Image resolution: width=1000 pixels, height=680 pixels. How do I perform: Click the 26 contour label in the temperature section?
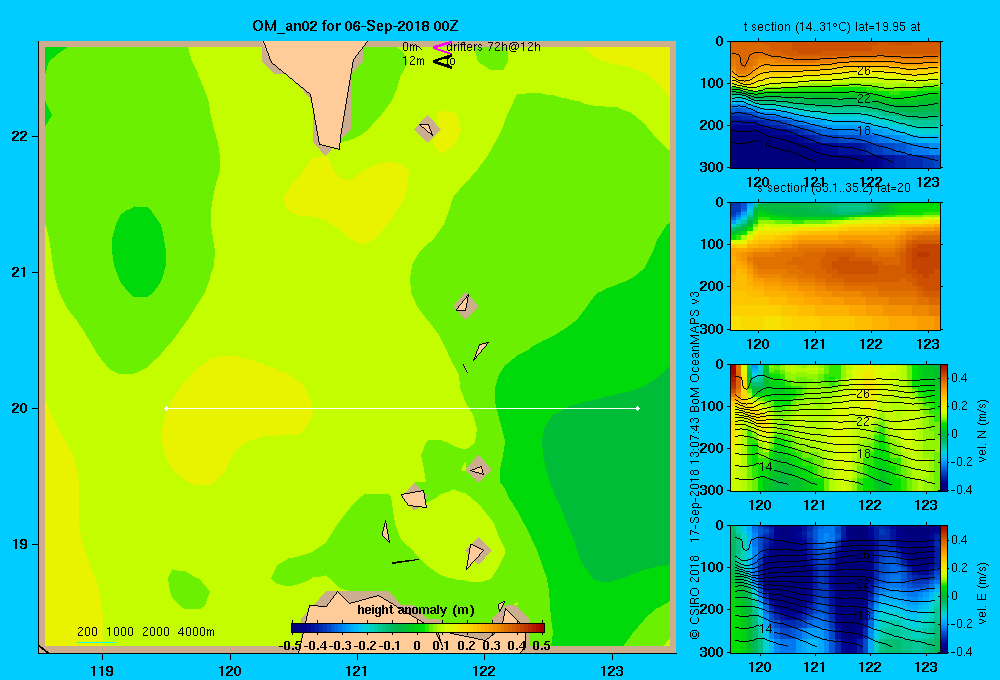click(x=864, y=71)
